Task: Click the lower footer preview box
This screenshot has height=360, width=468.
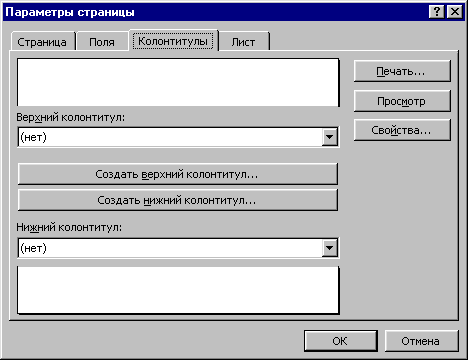Action: click(x=178, y=290)
